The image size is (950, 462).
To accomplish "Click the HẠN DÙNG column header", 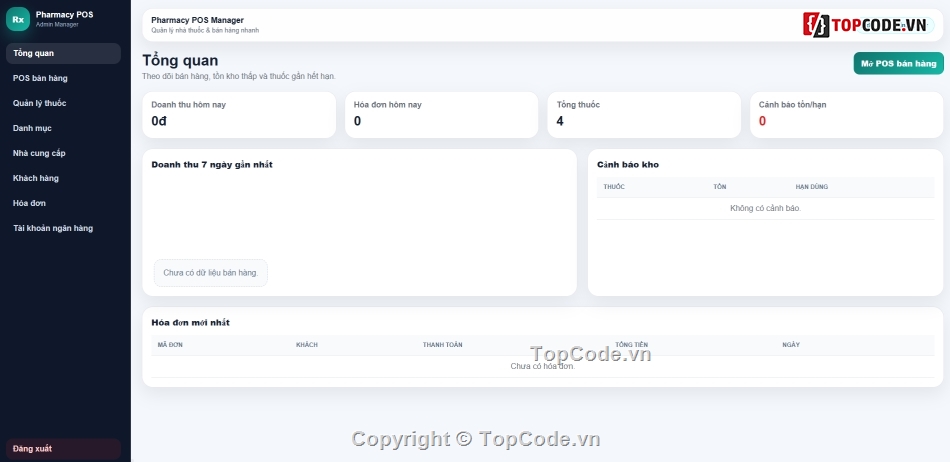I will coord(812,186).
